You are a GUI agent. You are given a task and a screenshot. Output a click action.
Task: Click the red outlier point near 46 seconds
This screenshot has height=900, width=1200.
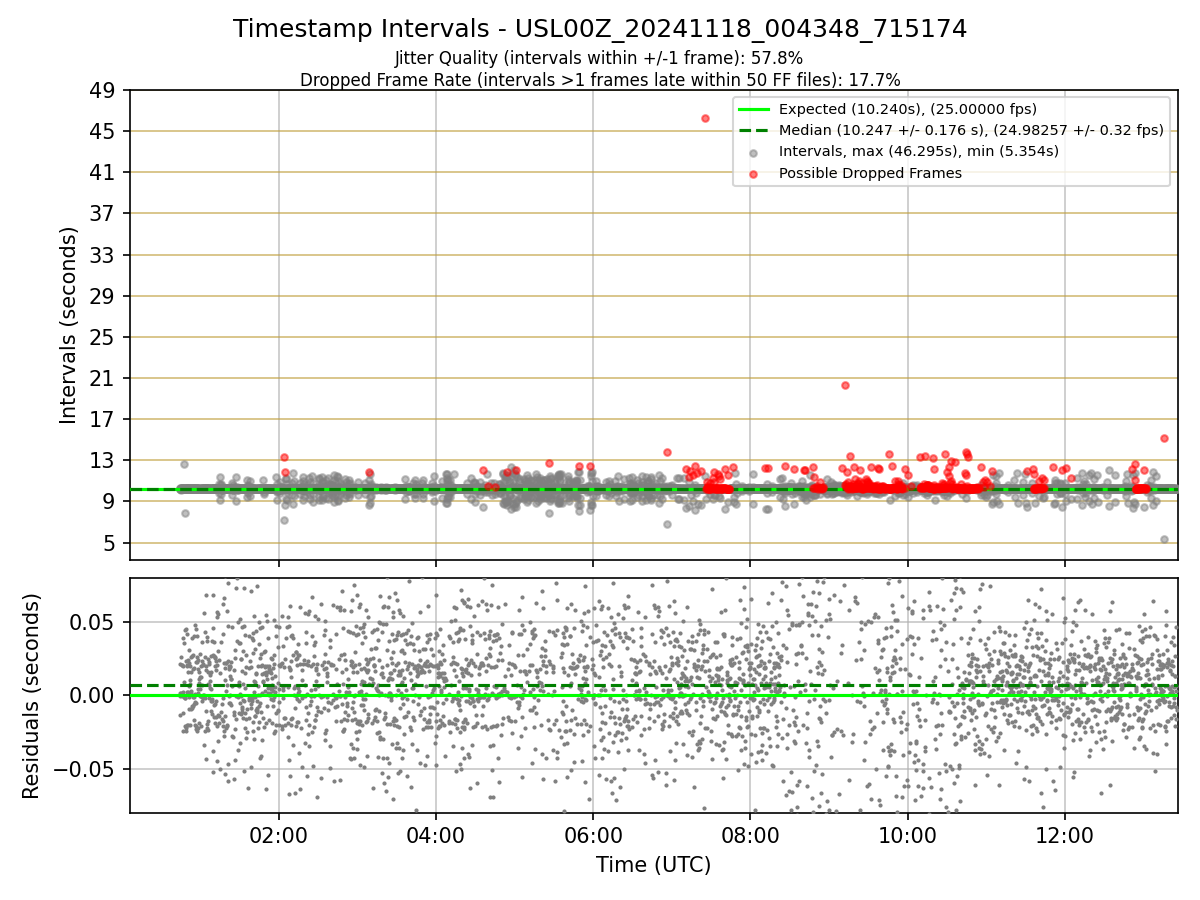click(x=705, y=118)
